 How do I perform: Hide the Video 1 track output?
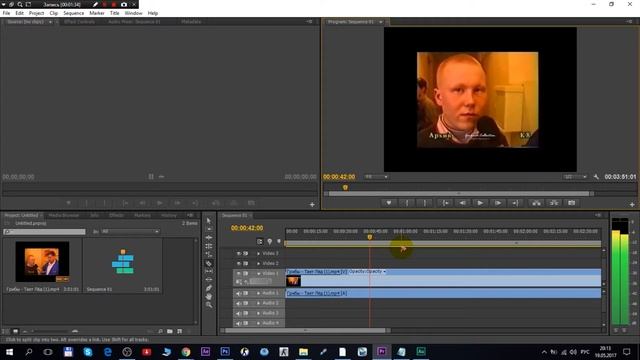pos(239,273)
